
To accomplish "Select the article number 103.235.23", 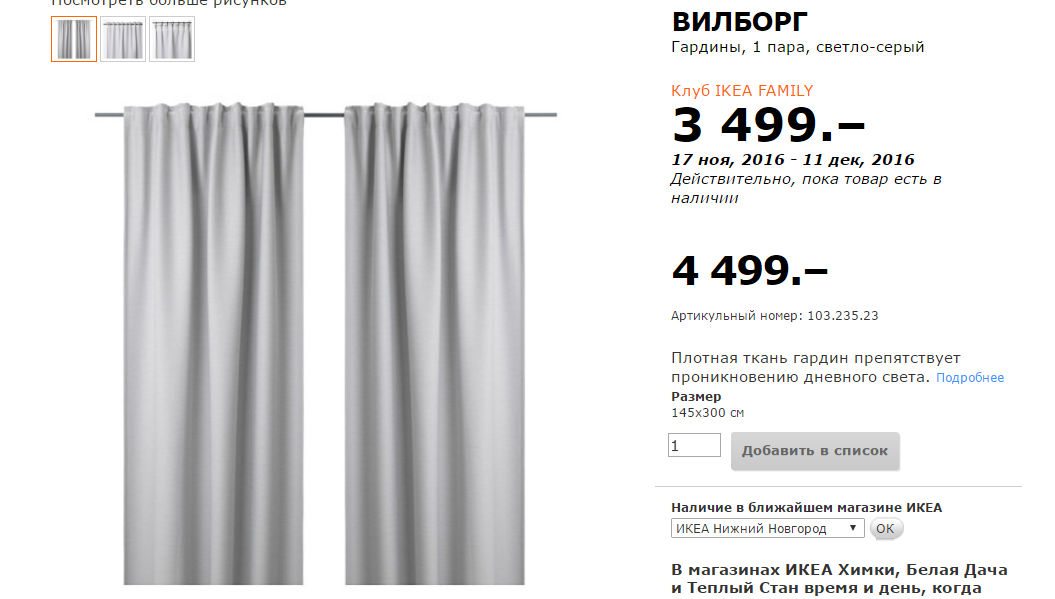I will [842, 316].
